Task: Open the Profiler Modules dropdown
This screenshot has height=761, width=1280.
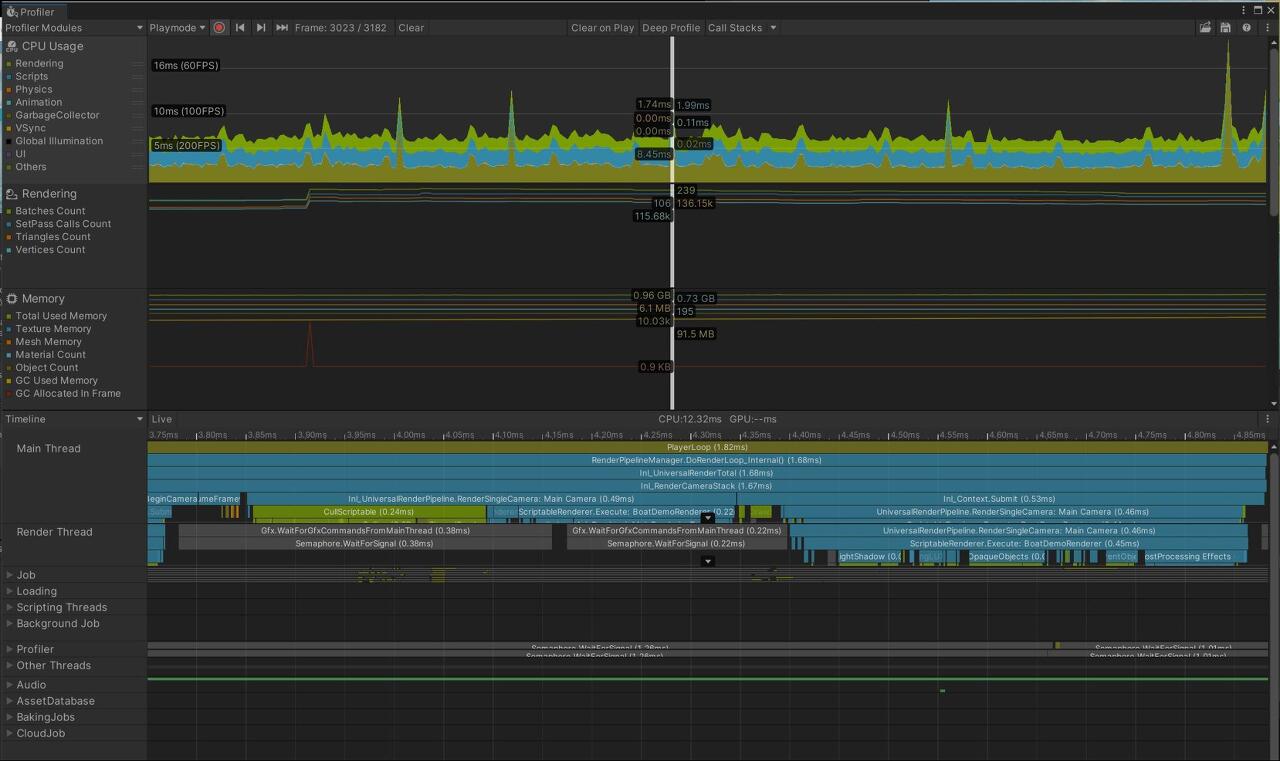Action: click(73, 28)
